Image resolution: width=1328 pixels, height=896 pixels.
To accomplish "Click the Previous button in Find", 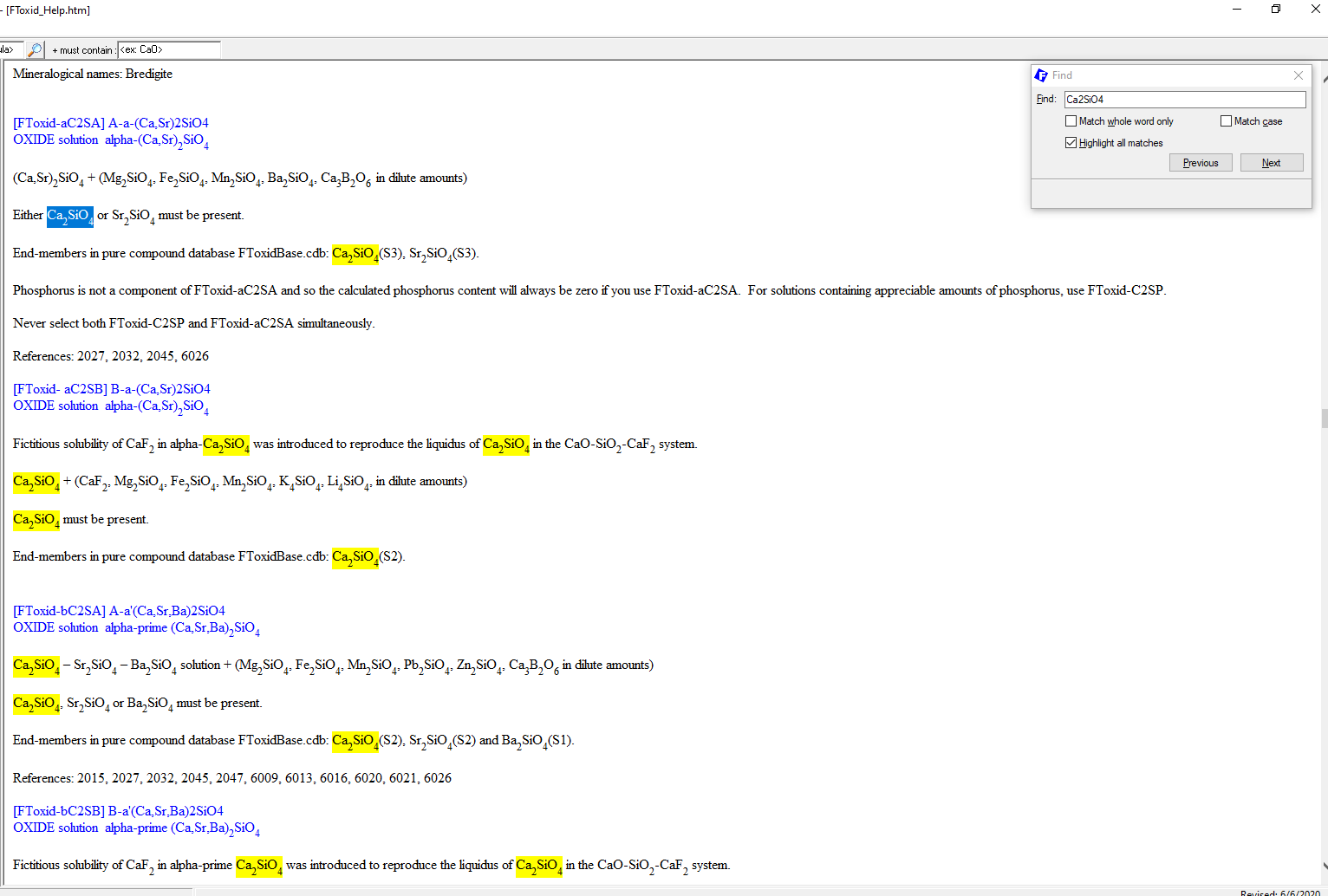I will (x=1201, y=163).
